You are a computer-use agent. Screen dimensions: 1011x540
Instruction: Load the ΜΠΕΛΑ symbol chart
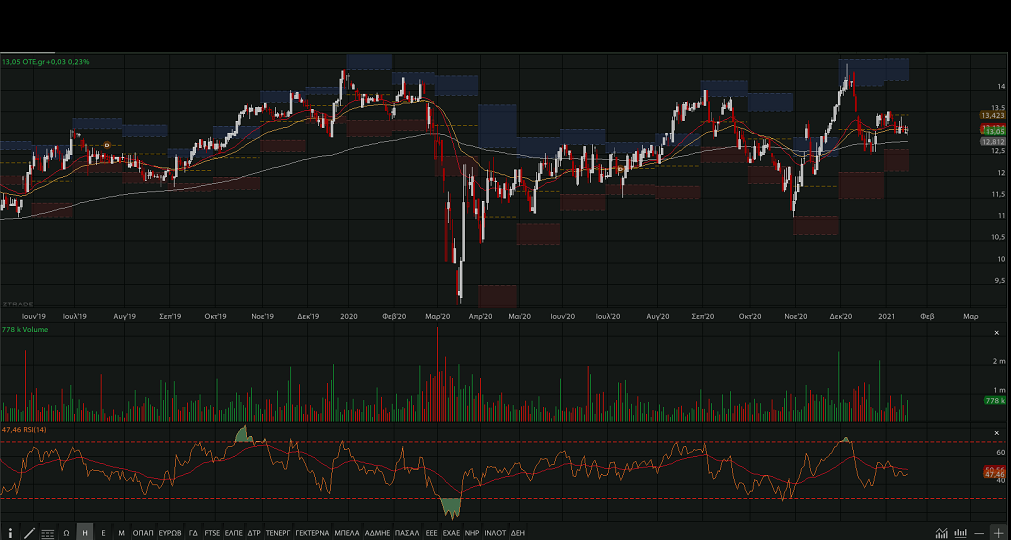tap(347, 533)
